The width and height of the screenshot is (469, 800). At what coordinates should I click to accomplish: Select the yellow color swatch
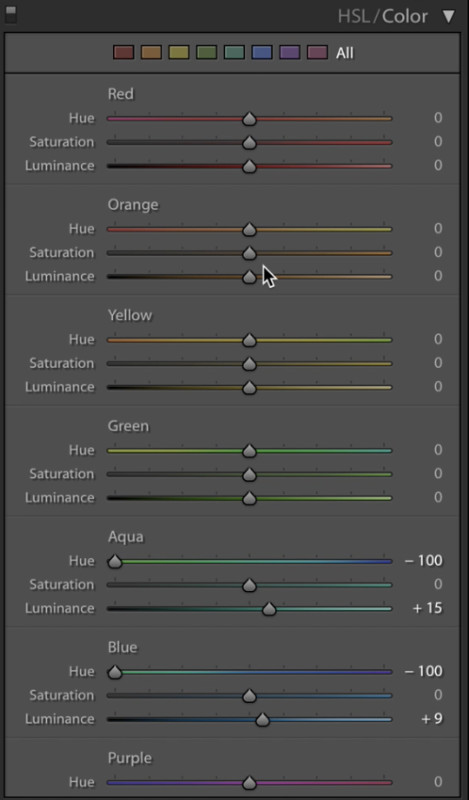(x=179, y=53)
